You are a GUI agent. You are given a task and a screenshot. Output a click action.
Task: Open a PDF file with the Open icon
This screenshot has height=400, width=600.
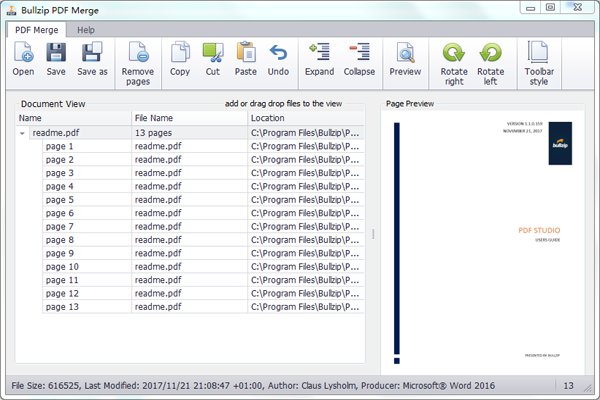23,59
